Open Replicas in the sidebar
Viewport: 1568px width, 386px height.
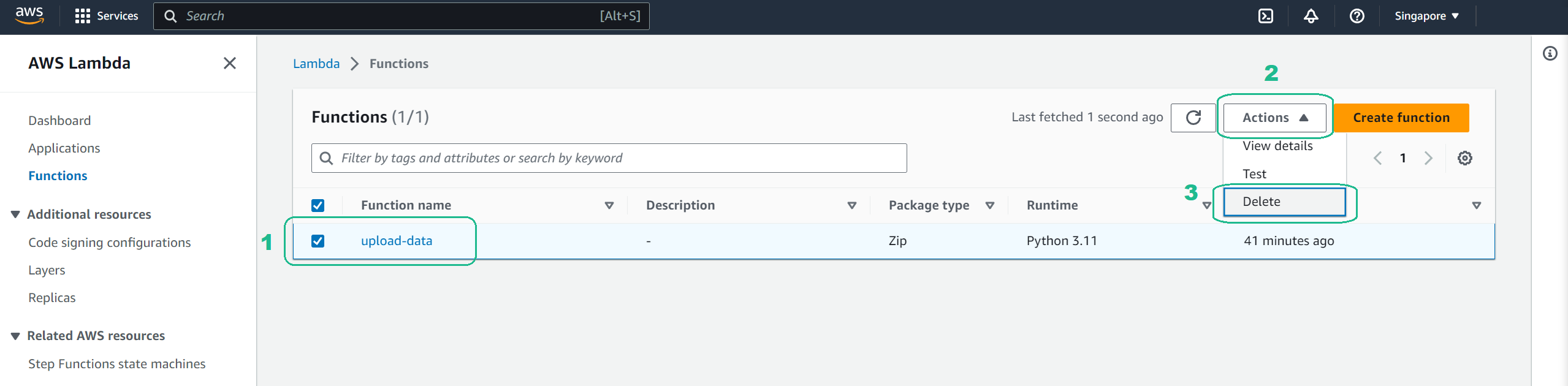point(52,298)
